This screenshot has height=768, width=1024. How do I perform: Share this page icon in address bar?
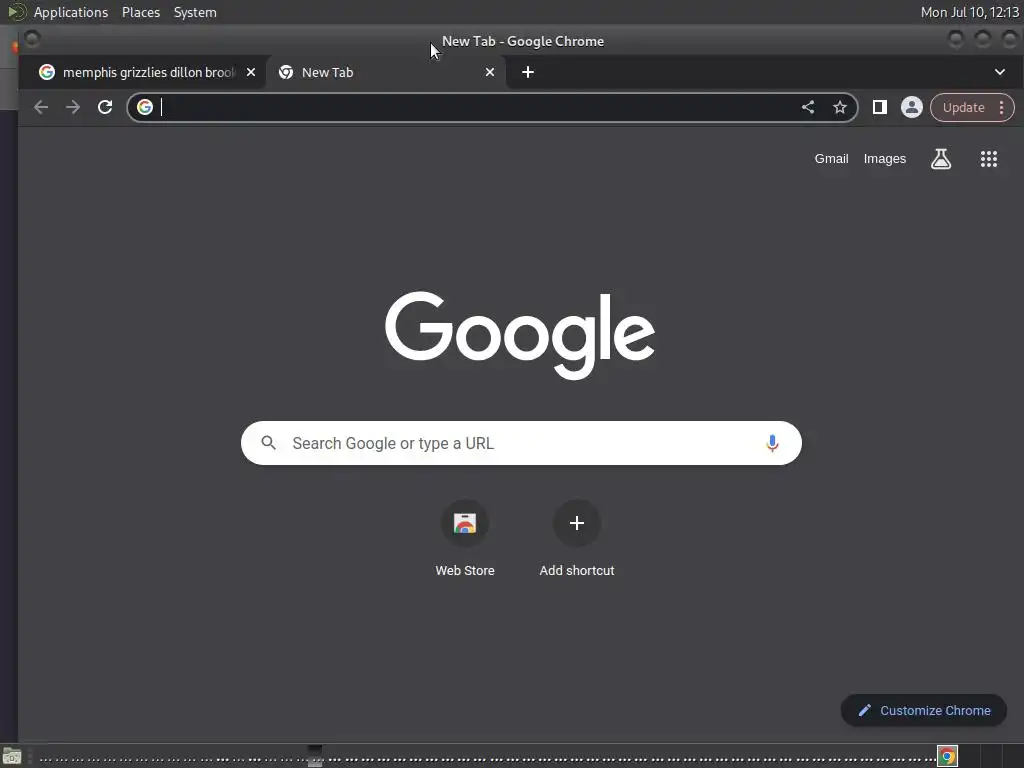click(808, 107)
